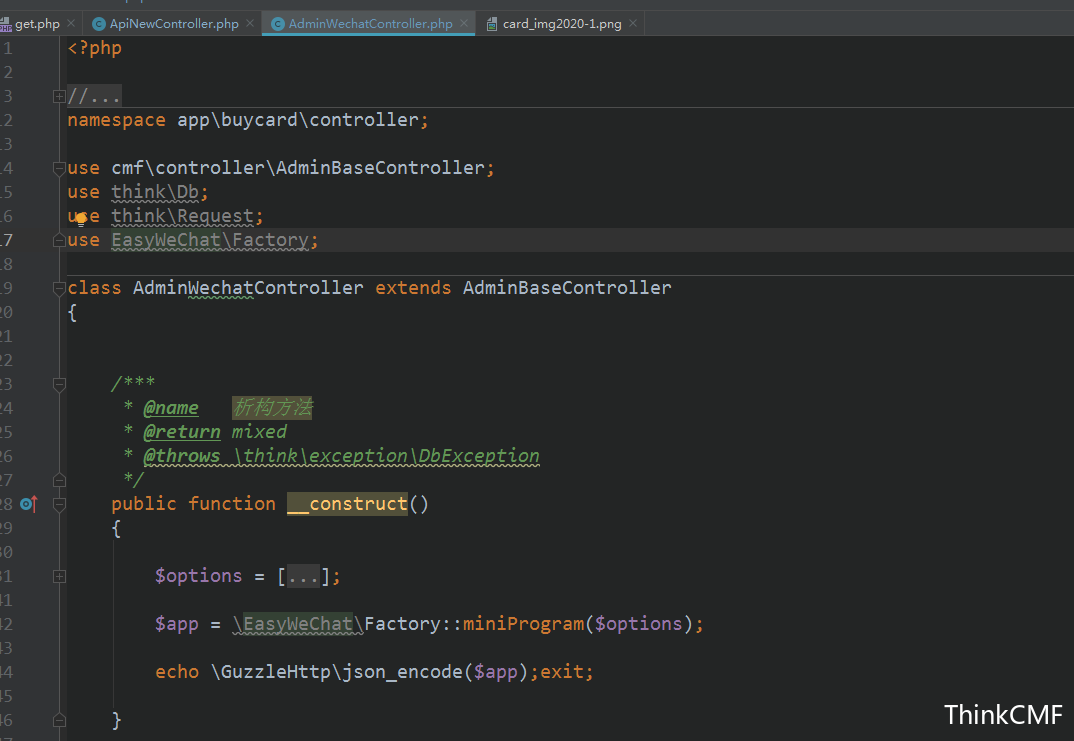Click the class icon on AdminWechatController tab
Image resolution: width=1074 pixels, height=741 pixels.
pyautogui.click(x=278, y=24)
